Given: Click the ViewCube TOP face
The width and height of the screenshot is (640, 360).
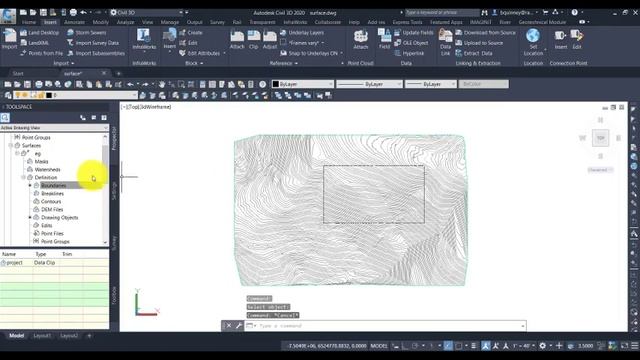Looking at the screenshot, I should pyautogui.click(x=600, y=138).
